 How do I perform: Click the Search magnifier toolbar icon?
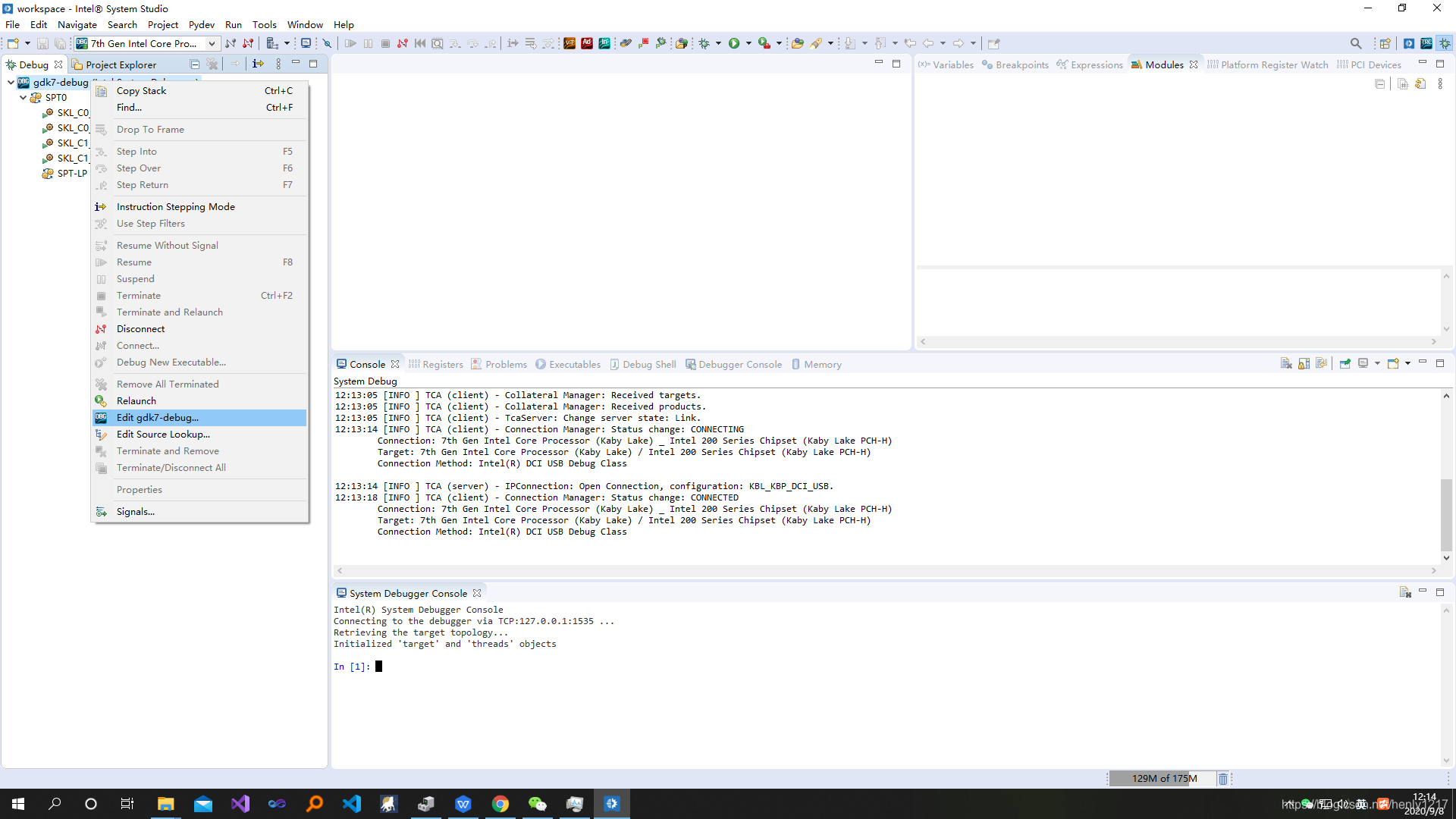[1356, 43]
